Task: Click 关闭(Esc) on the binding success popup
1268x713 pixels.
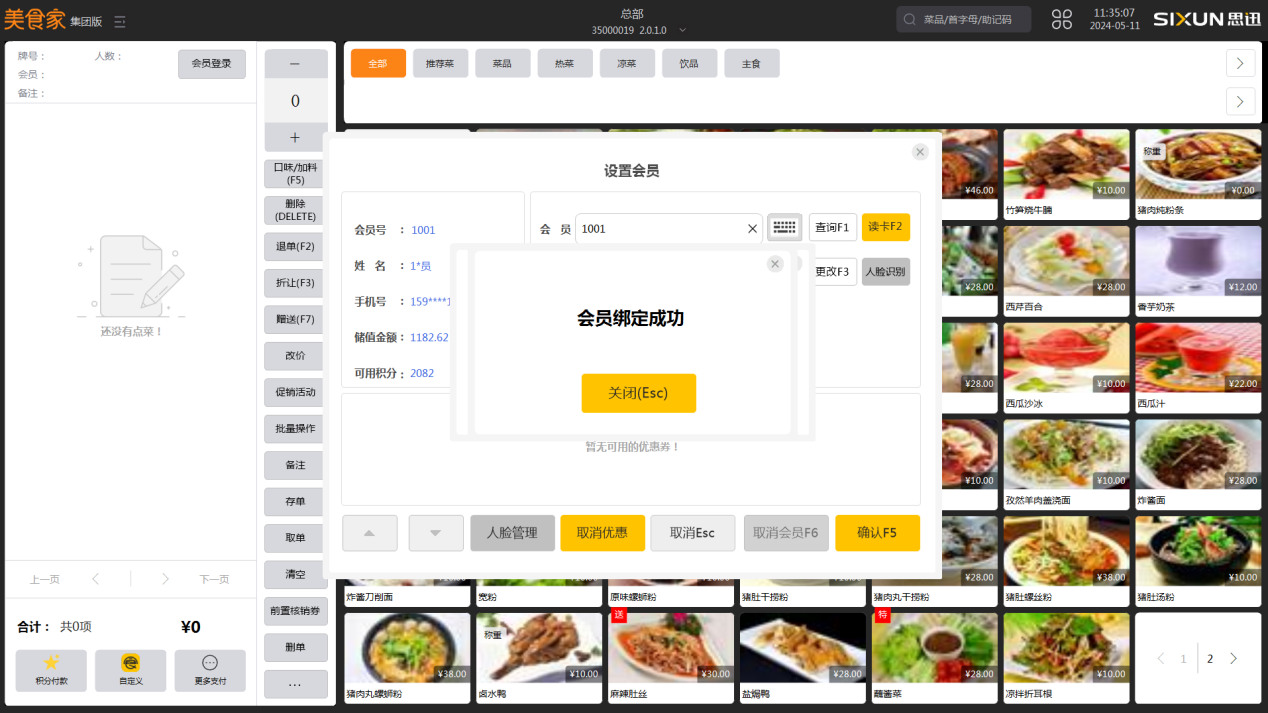Action: coord(638,393)
